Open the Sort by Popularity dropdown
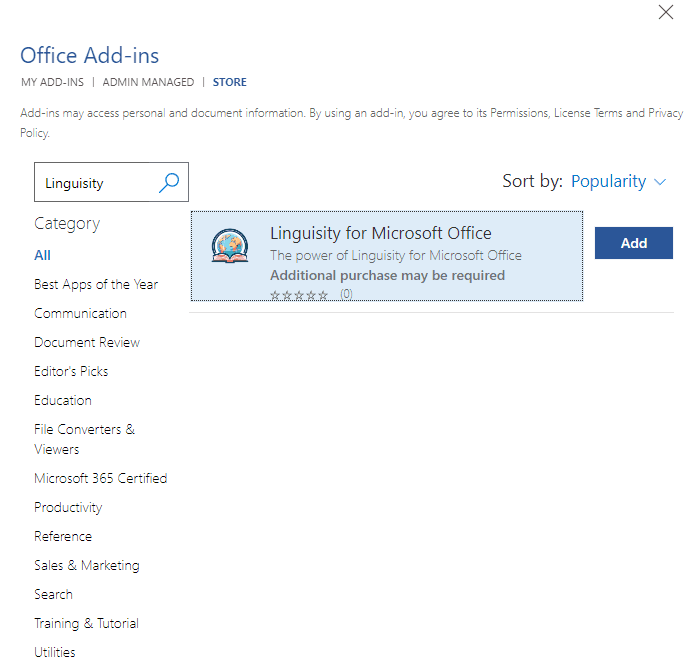This screenshot has height=669, width=684. coord(618,181)
